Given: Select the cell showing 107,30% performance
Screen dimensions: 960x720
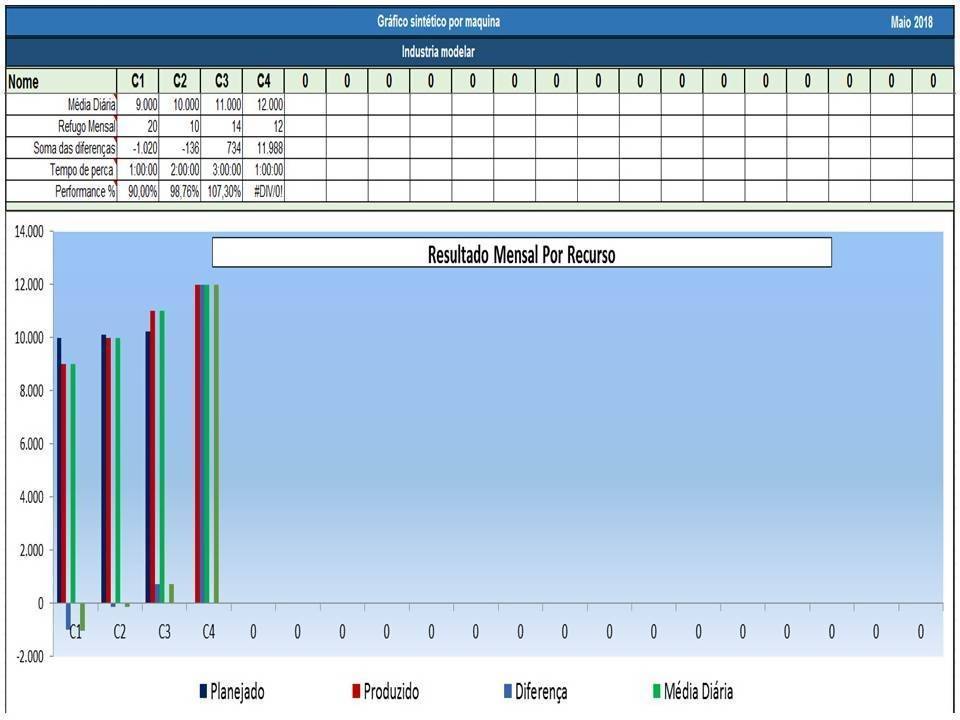Looking at the screenshot, I should point(222,191).
